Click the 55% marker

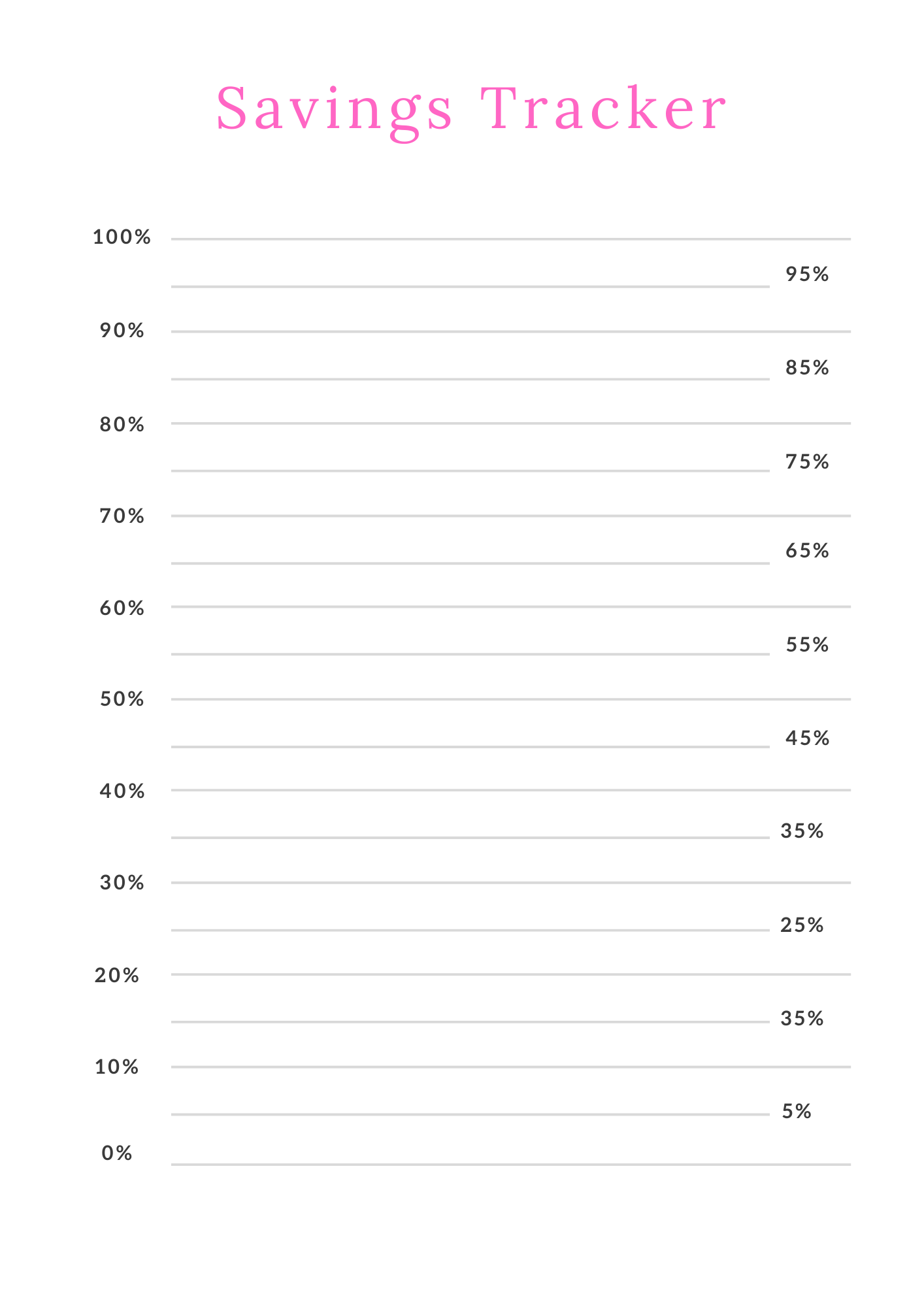click(x=807, y=645)
